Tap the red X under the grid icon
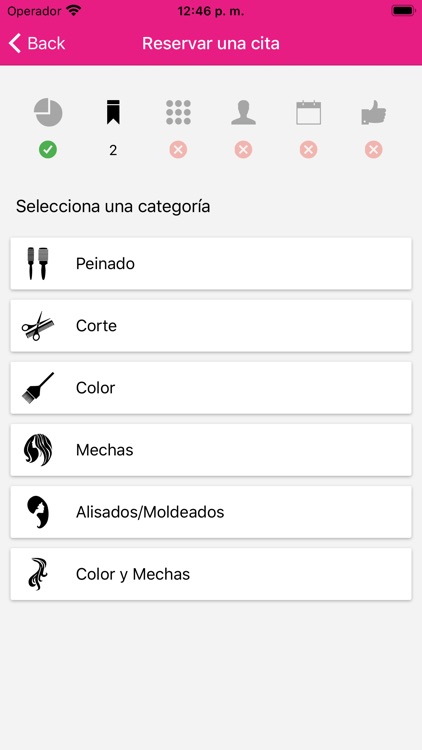Image resolution: width=422 pixels, height=750 pixels. [x=178, y=150]
